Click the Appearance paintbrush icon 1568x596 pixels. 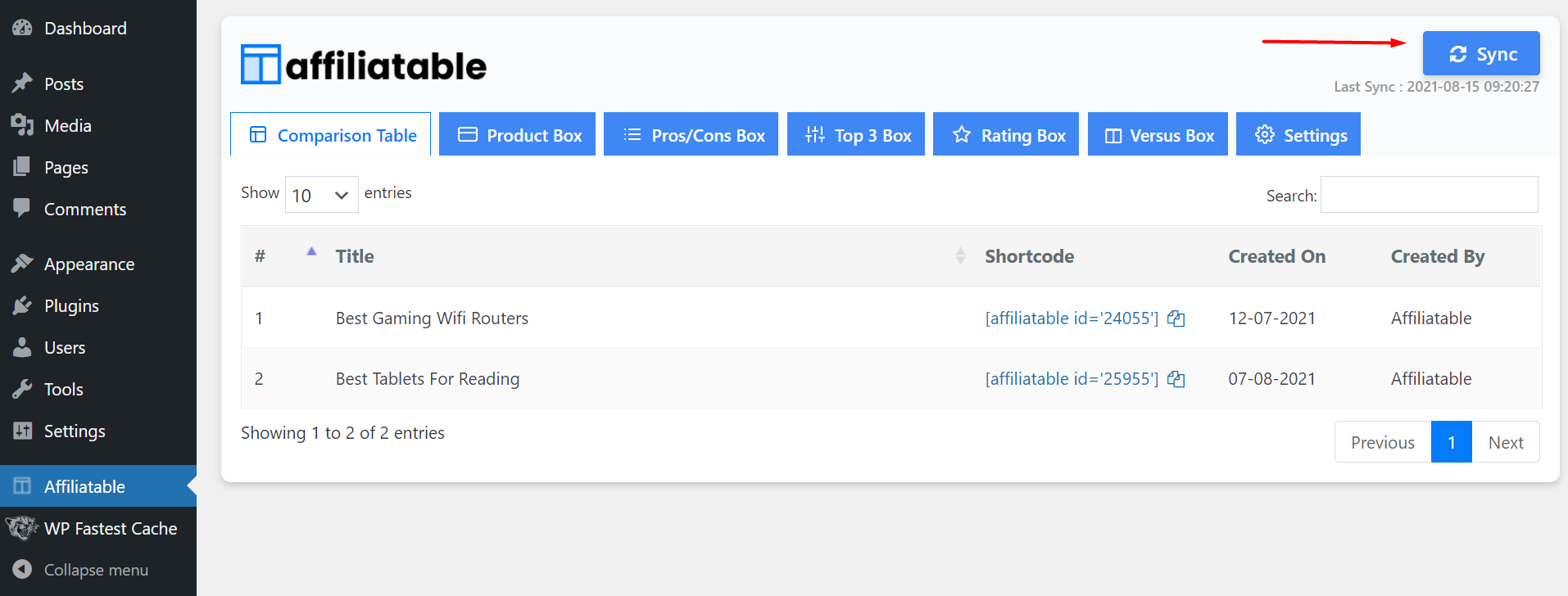click(22, 264)
